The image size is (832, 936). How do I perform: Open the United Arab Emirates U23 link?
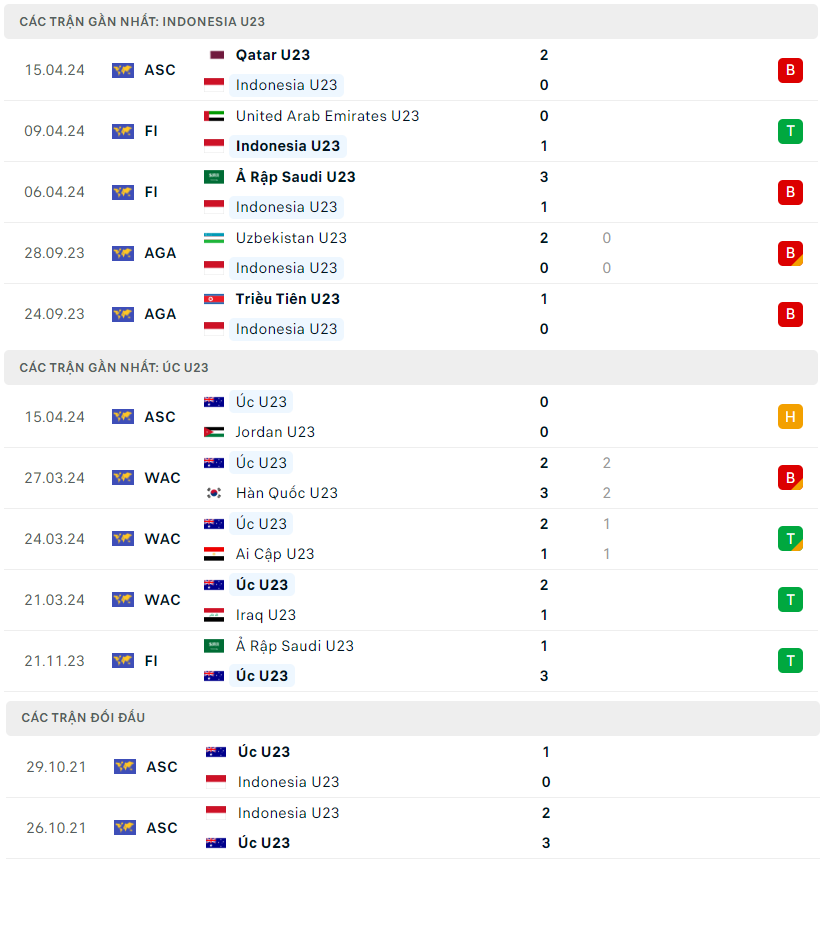[x=327, y=116]
